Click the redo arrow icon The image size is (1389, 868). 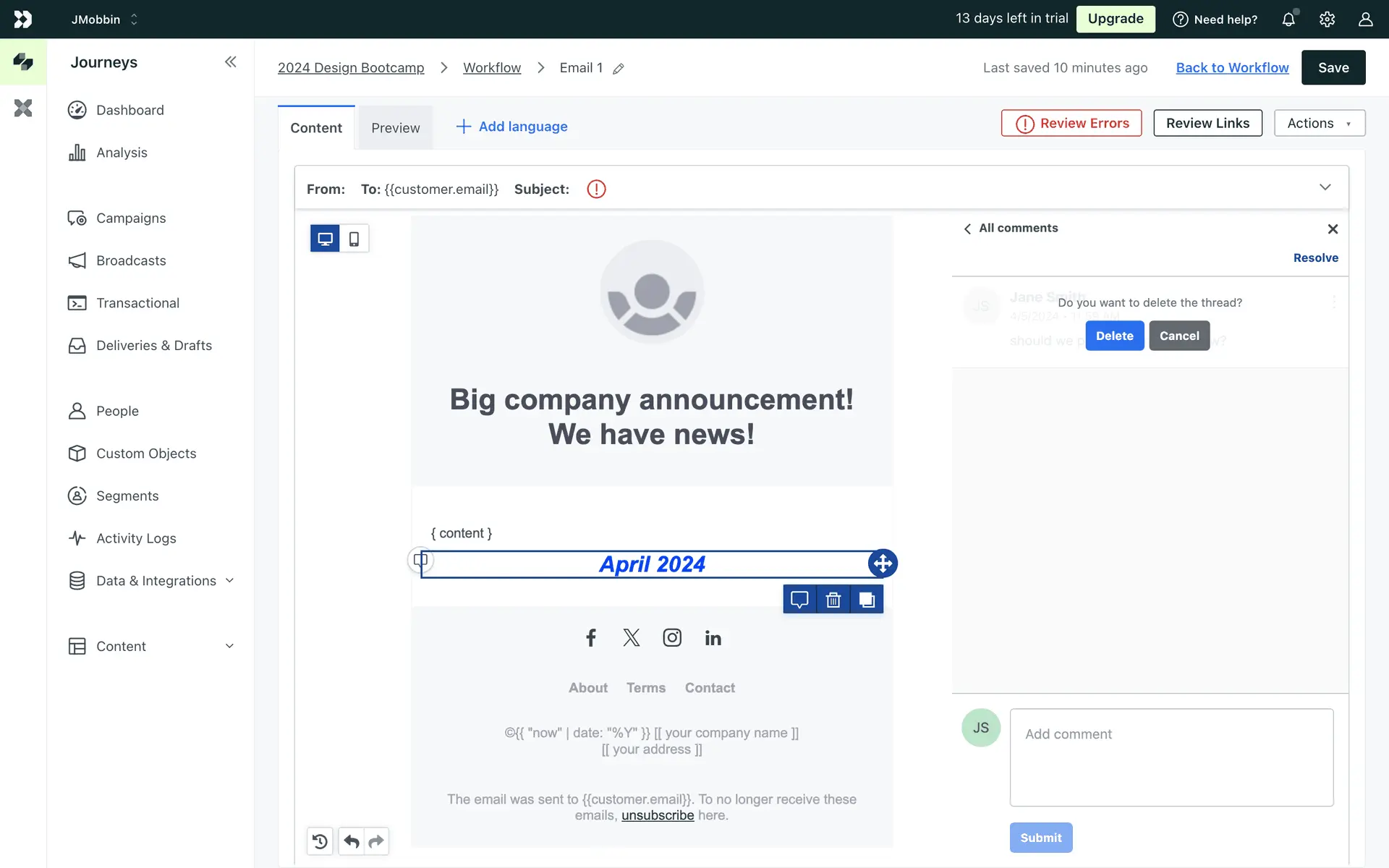click(376, 841)
